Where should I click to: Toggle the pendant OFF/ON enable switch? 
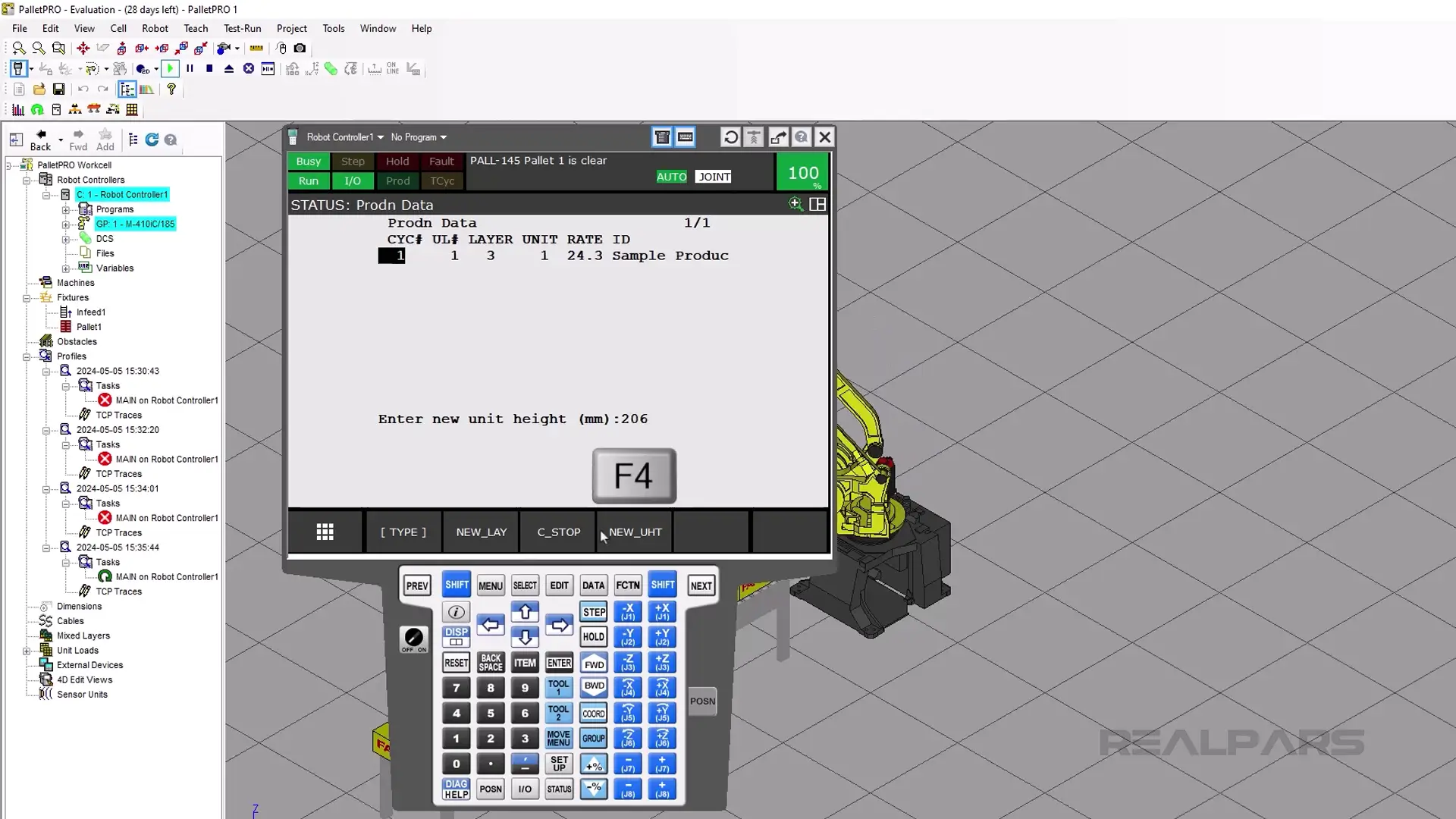point(414,639)
